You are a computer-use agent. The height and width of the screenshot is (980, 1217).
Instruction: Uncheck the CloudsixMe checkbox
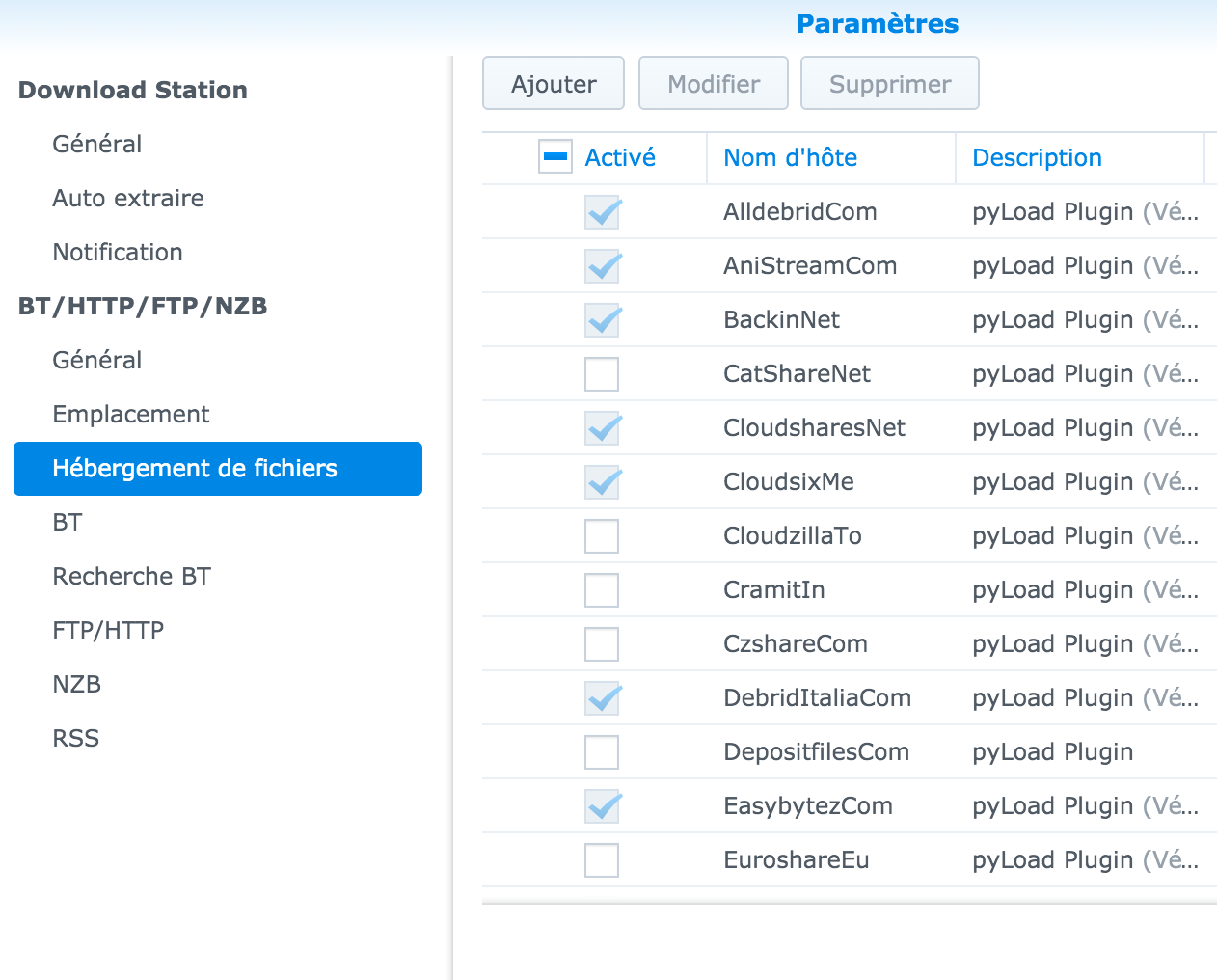click(x=602, y=482)
